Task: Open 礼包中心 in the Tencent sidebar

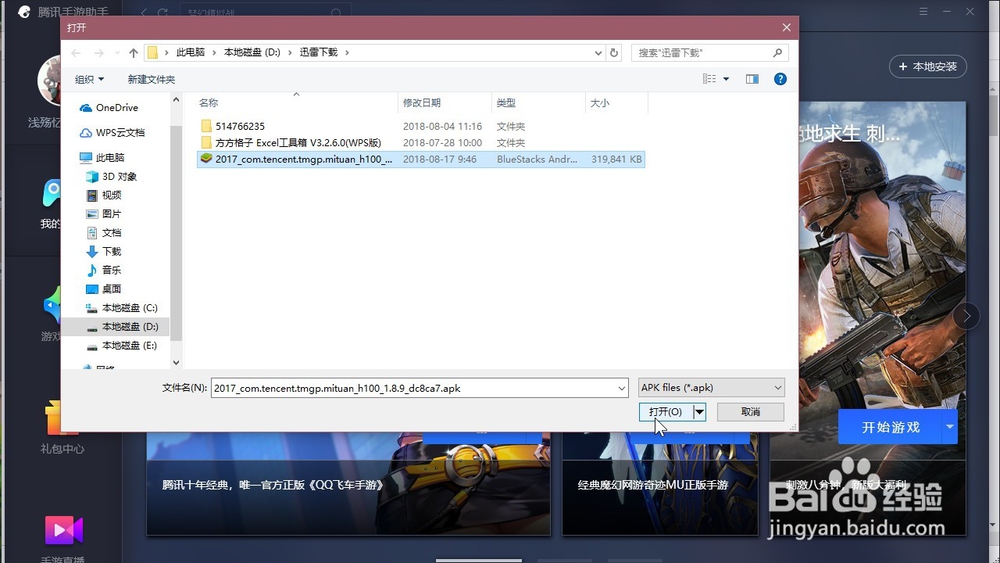Action: [x=62, y=428]
